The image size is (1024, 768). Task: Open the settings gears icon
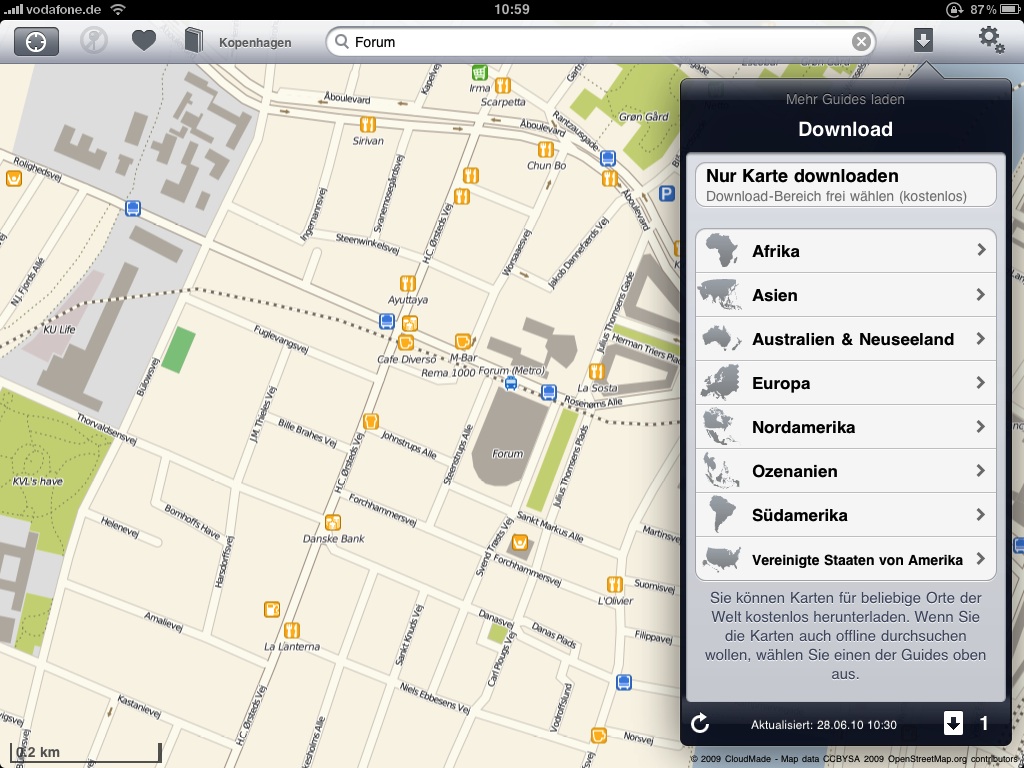click(990, 40)
